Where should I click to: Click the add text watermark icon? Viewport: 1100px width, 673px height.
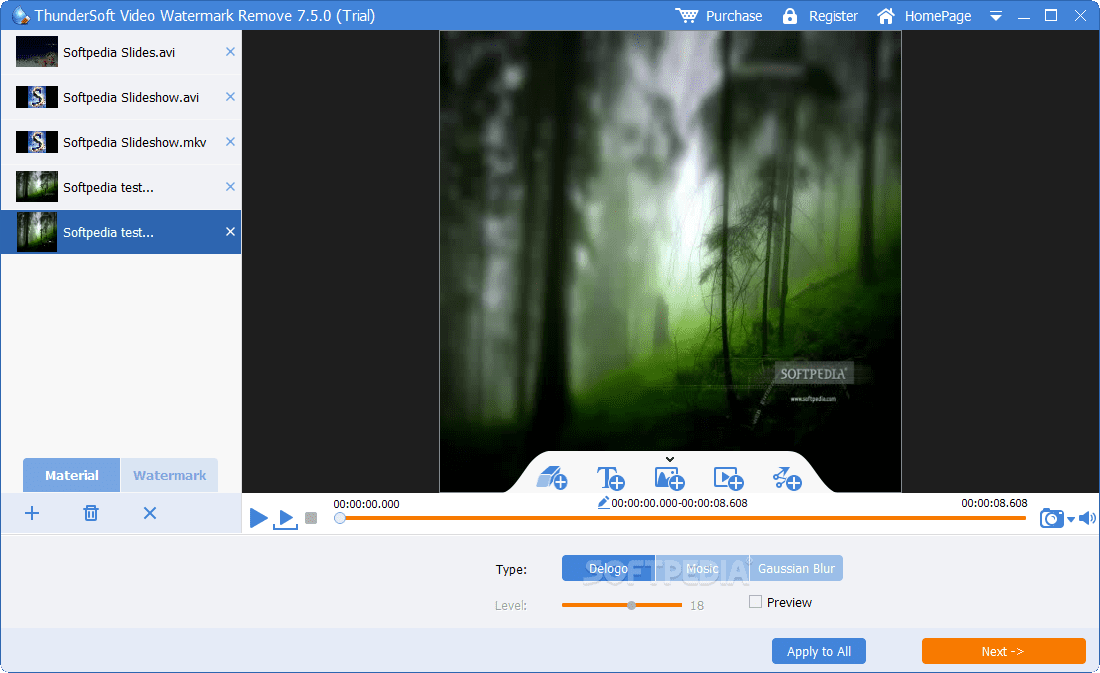point(610,478)
